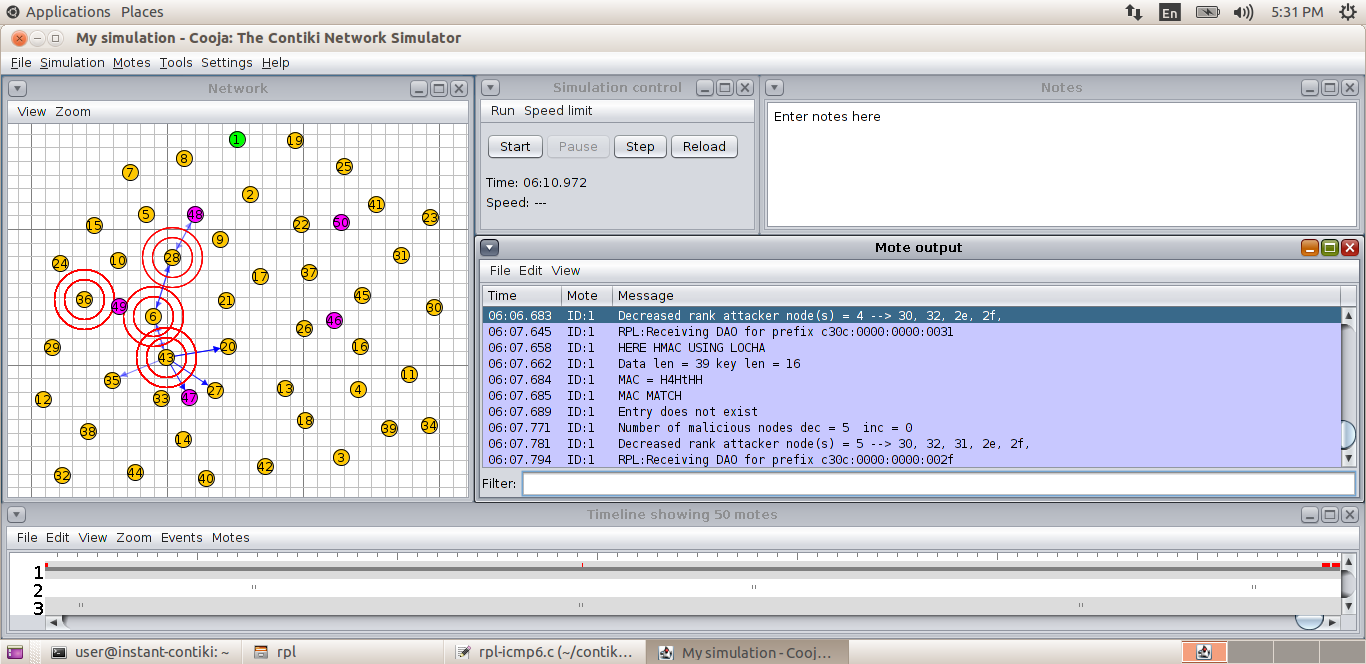Switch to user@instant-contiki terminal taskbar item
This screenshot has width=1366, height=664.
point(140,652)
